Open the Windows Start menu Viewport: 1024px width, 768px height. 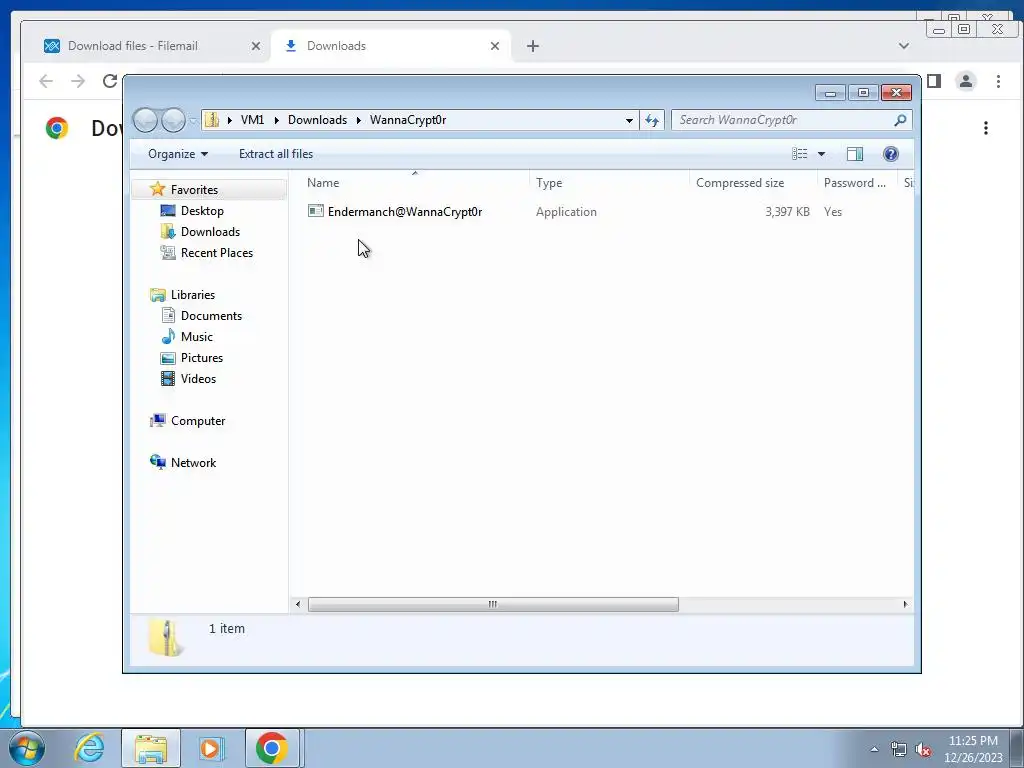(27, 748)
